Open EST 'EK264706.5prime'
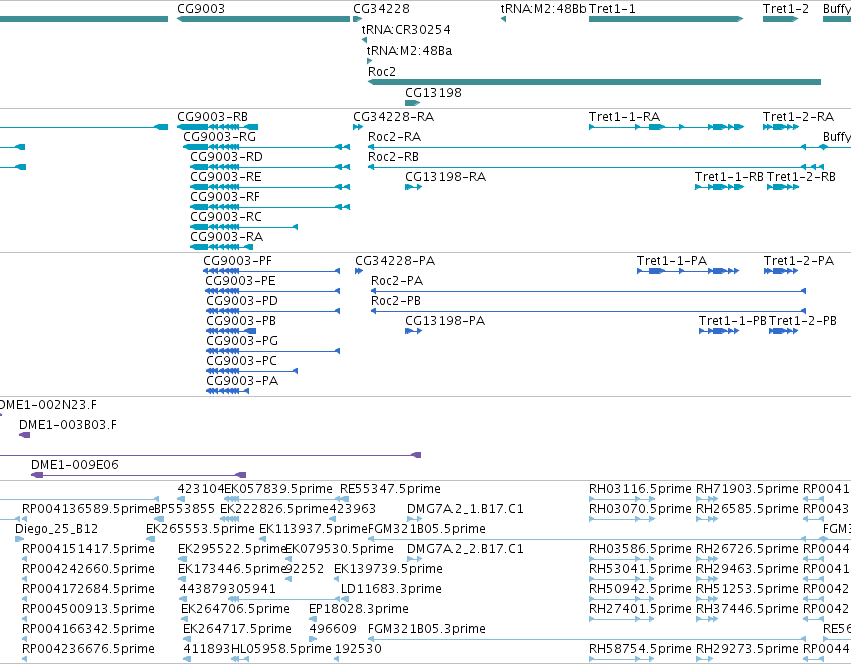Screen dimensions: 851x664 coord(235,609)
